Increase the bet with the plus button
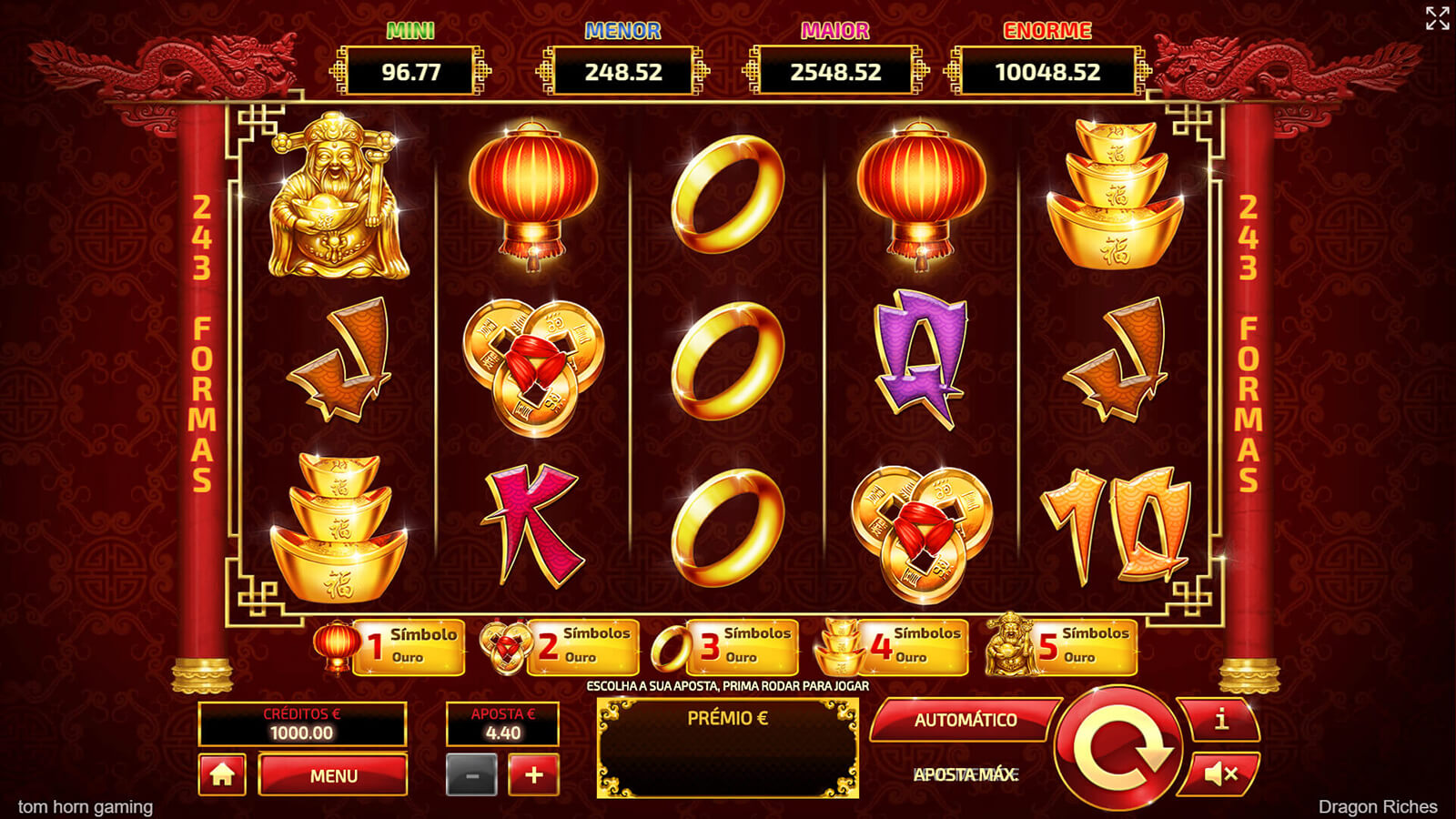The image size is (1456, 819). click(533, 774)
